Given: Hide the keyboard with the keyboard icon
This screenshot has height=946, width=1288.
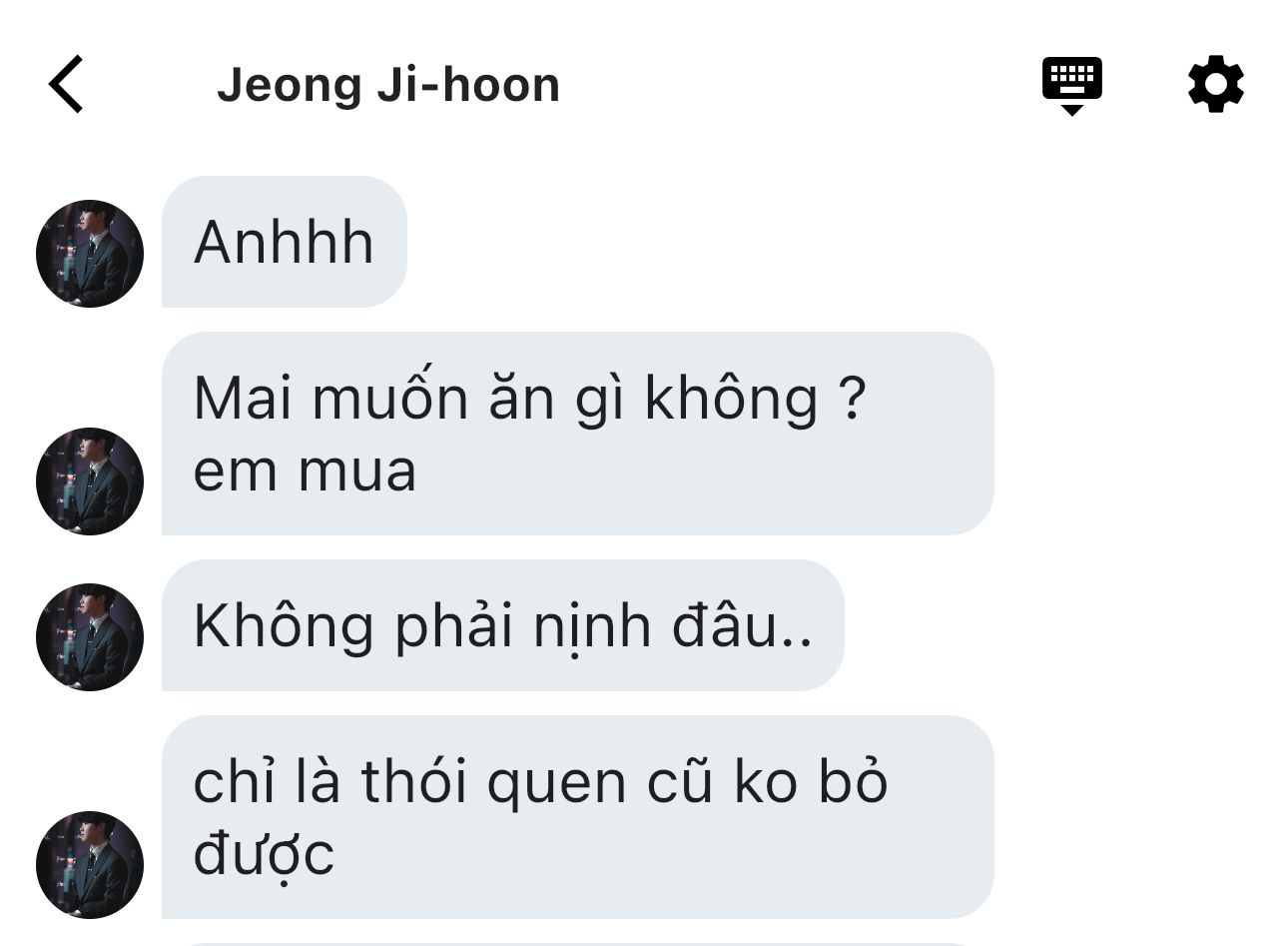Looking at the screenshot, I should coord(1071,86).
